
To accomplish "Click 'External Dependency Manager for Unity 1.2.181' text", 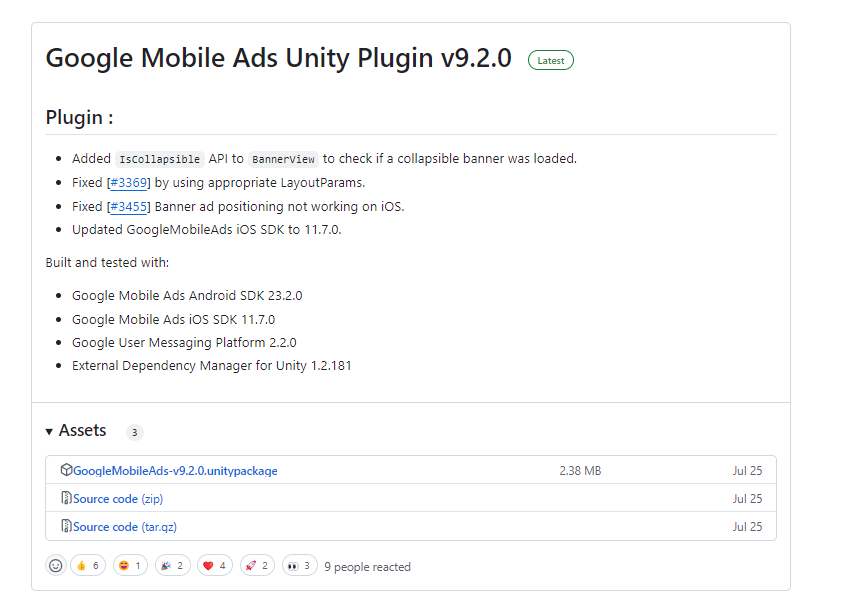I will [212, 366].
